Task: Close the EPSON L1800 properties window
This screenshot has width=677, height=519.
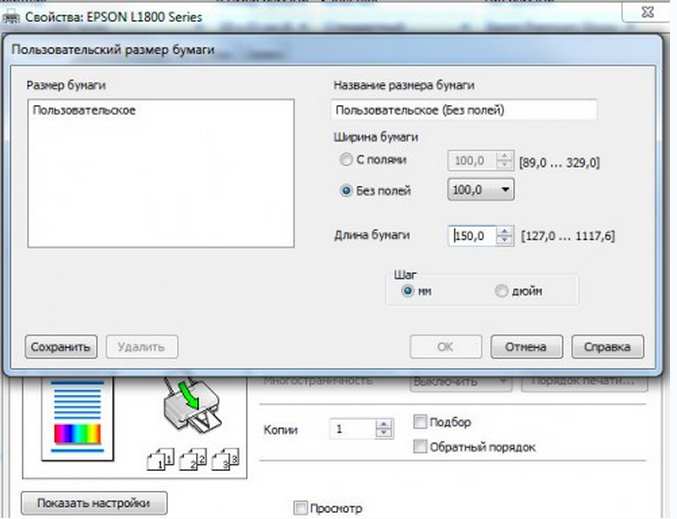Action: pyautogui.click(x=647, y=12)
